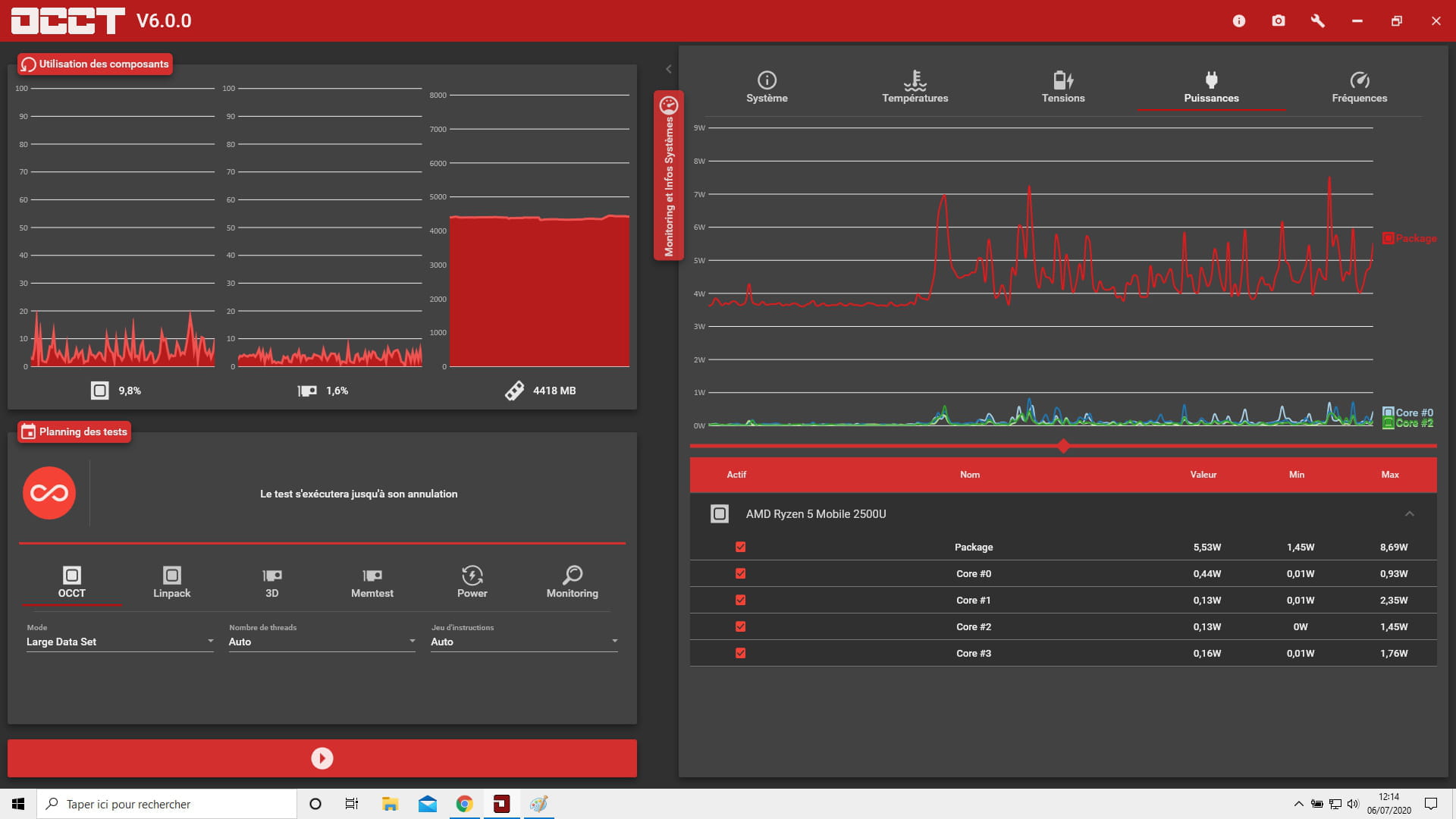Open Task View in the taskbar

point(352,804)
